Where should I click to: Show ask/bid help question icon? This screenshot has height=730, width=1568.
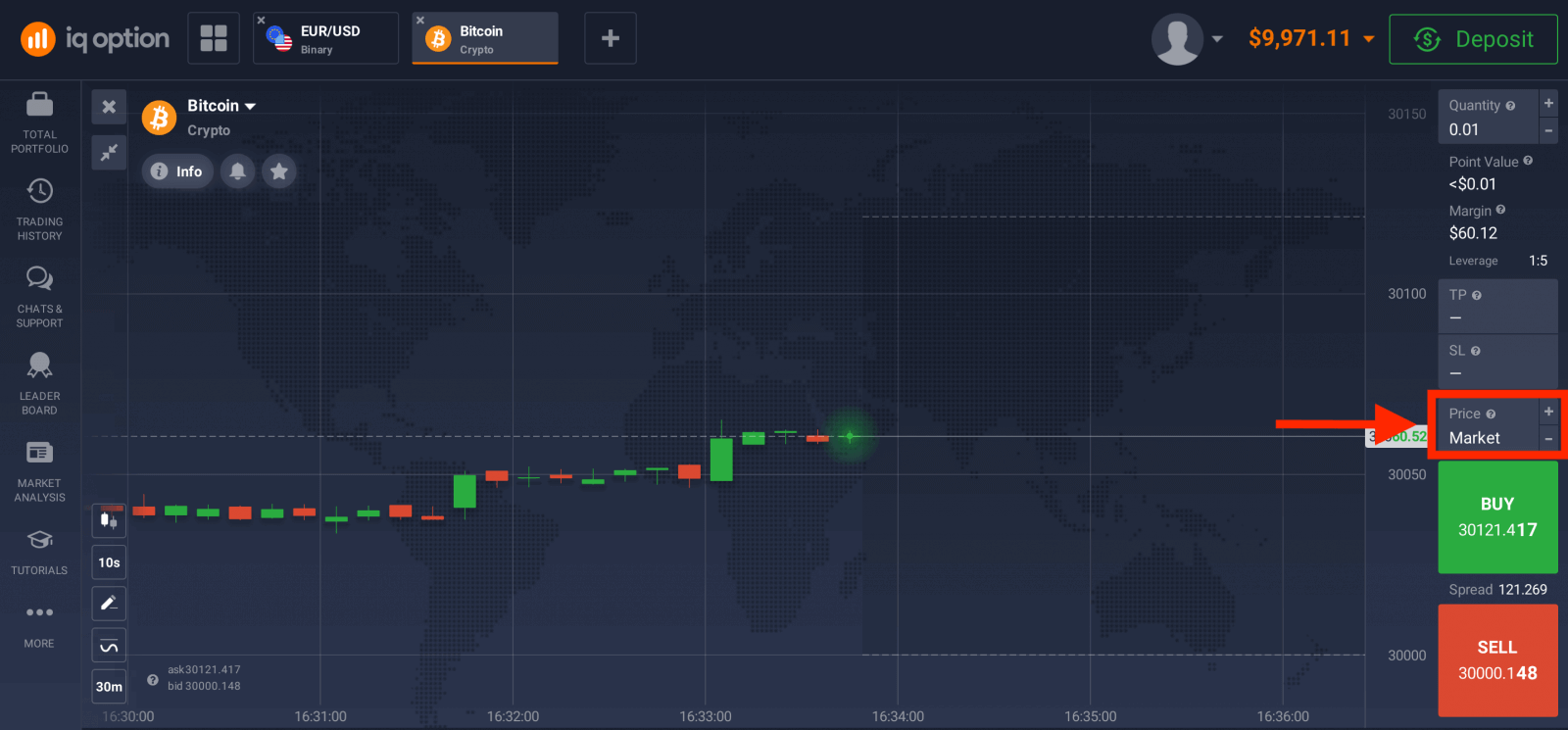point(153,679)
